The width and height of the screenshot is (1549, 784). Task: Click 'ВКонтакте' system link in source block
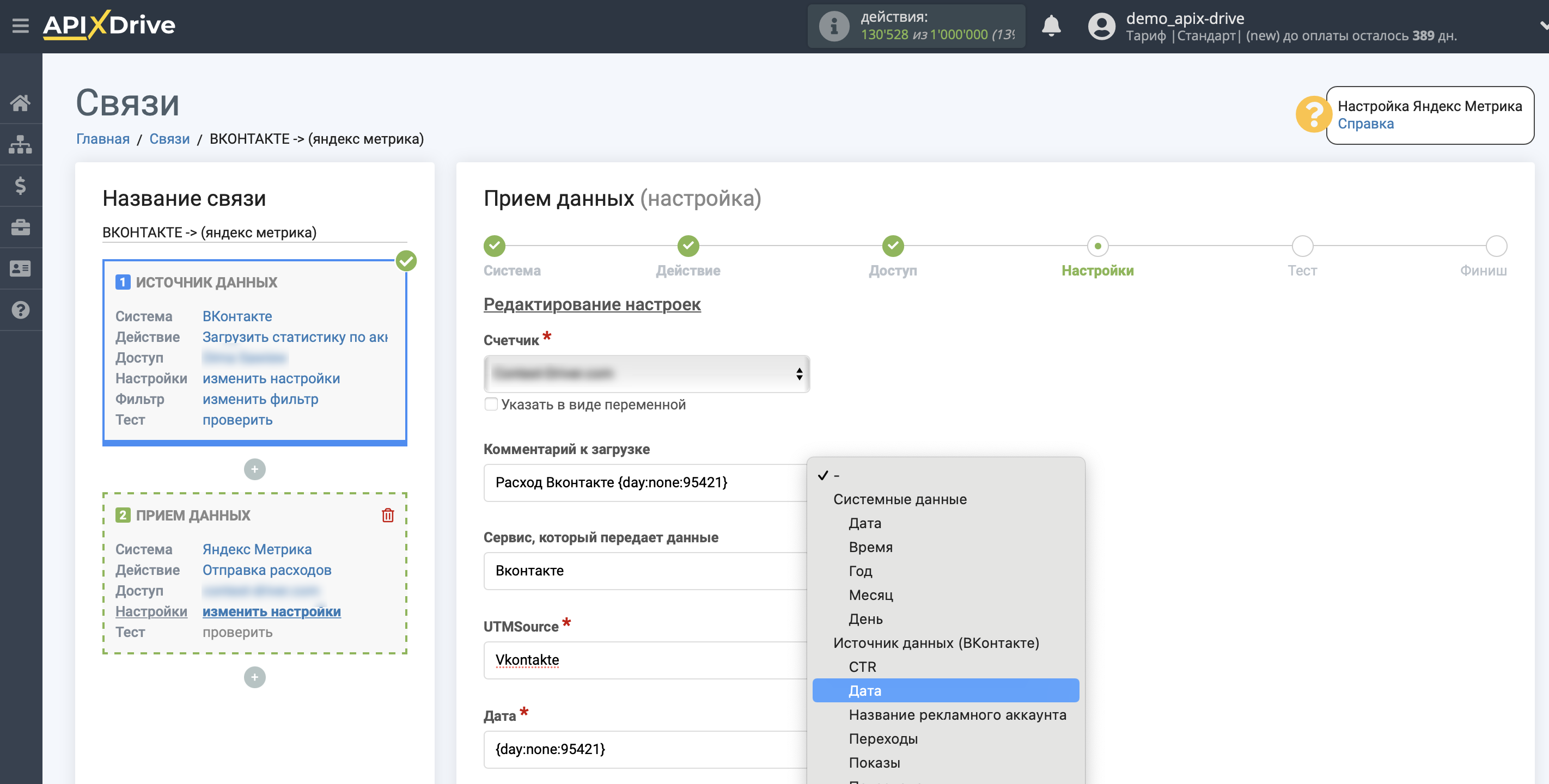237,316
